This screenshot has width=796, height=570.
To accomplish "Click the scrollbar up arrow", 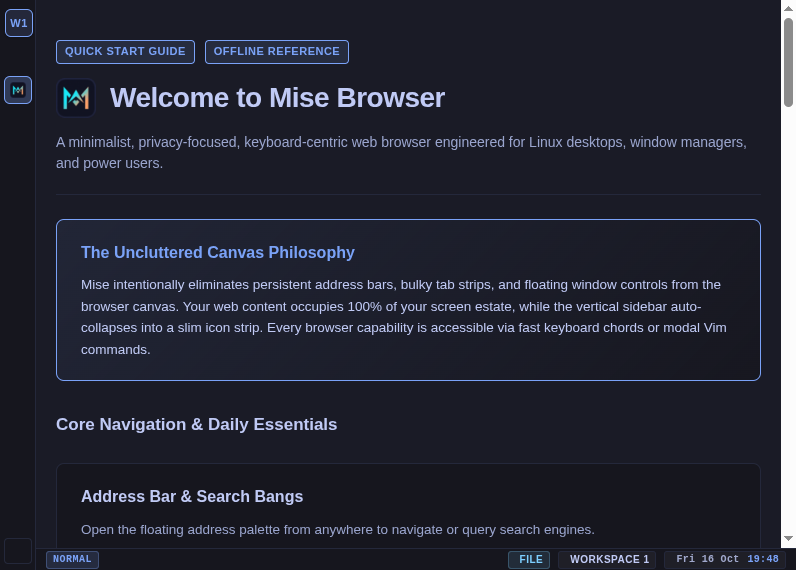I will coord(788,8).
